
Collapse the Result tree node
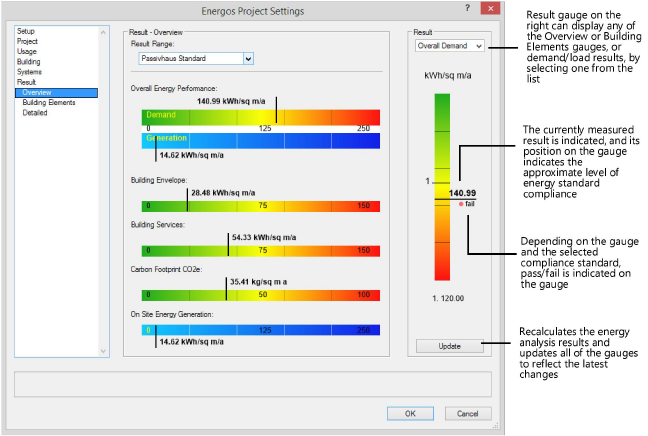[x=26, y=82]
